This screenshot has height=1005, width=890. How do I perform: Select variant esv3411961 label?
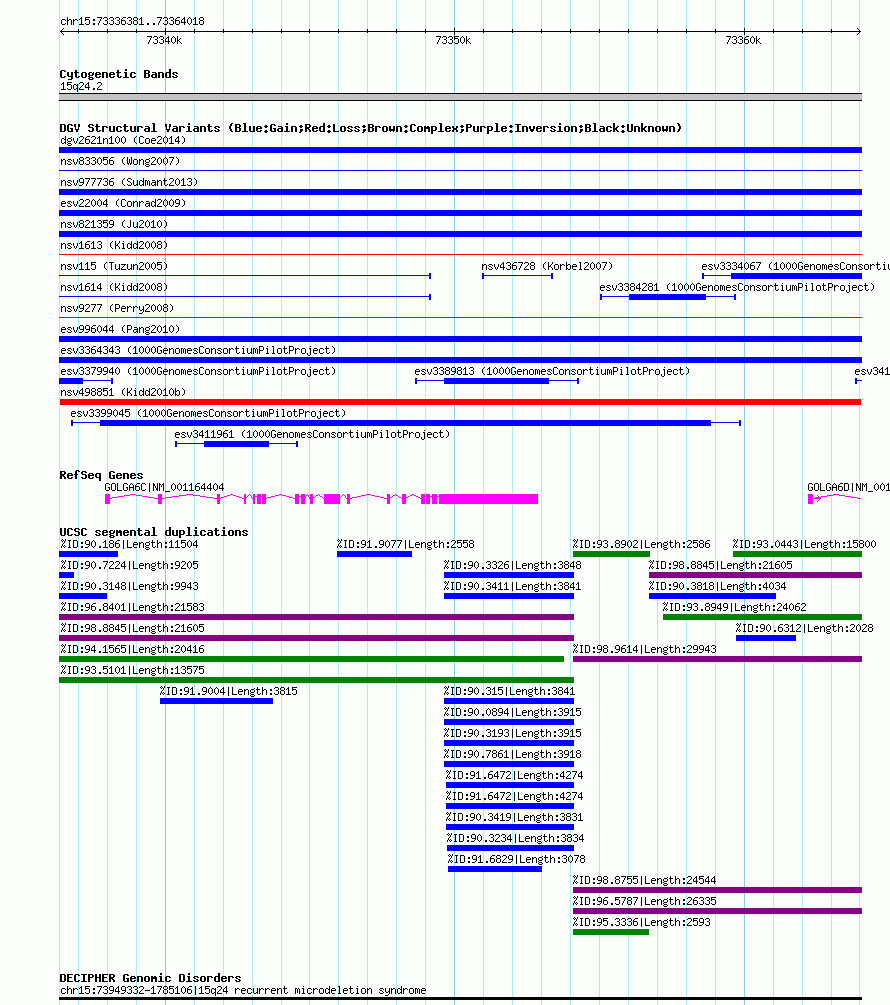(x=312, y=435)
